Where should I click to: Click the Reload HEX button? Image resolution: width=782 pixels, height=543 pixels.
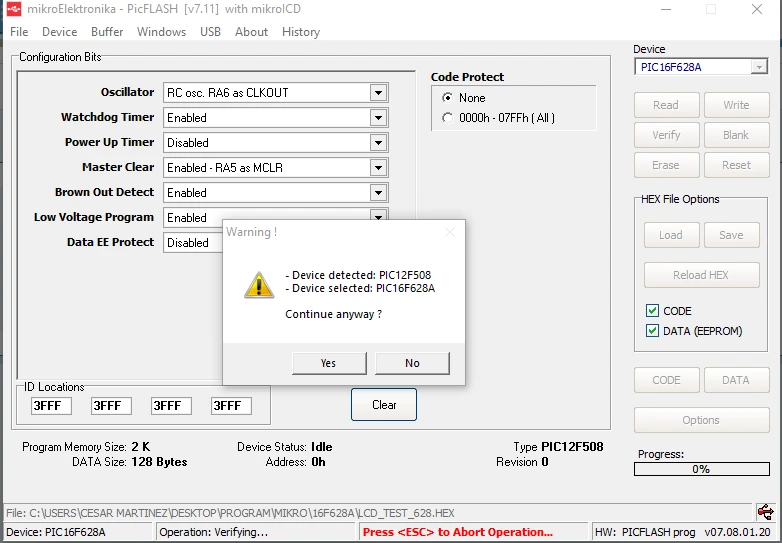tap(701, 275)
